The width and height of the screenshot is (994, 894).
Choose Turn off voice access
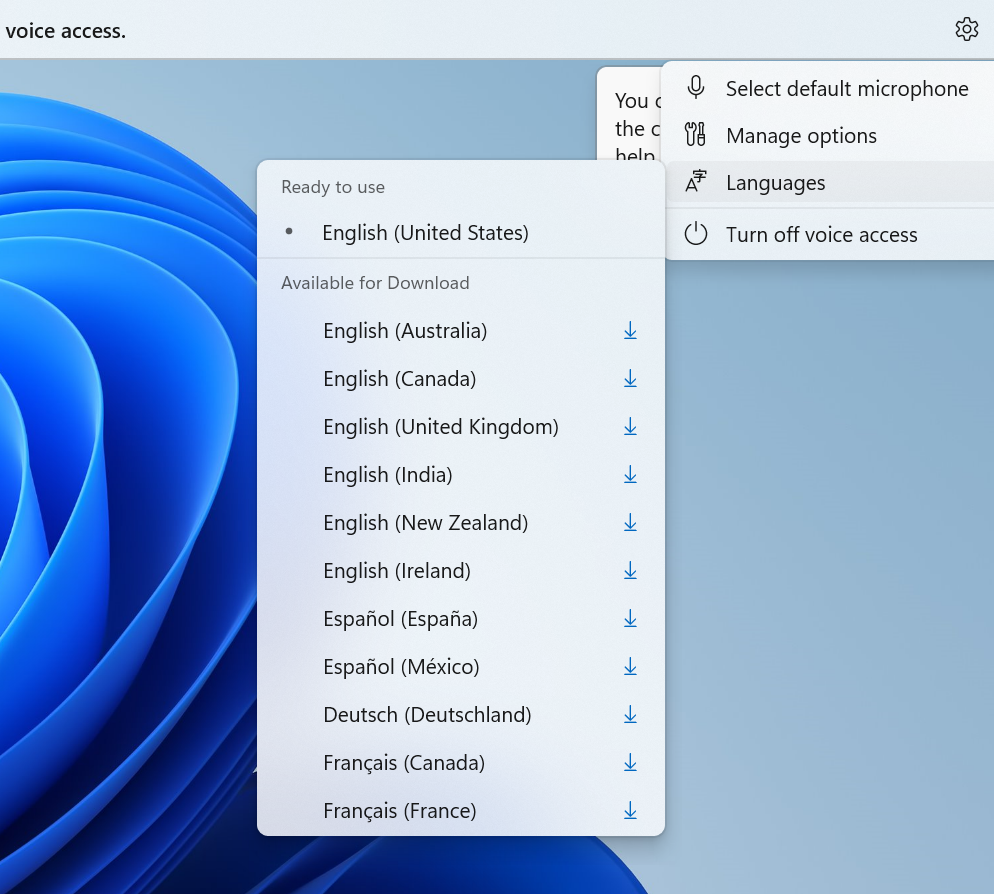pyautogui.click(x=830, y=235)
